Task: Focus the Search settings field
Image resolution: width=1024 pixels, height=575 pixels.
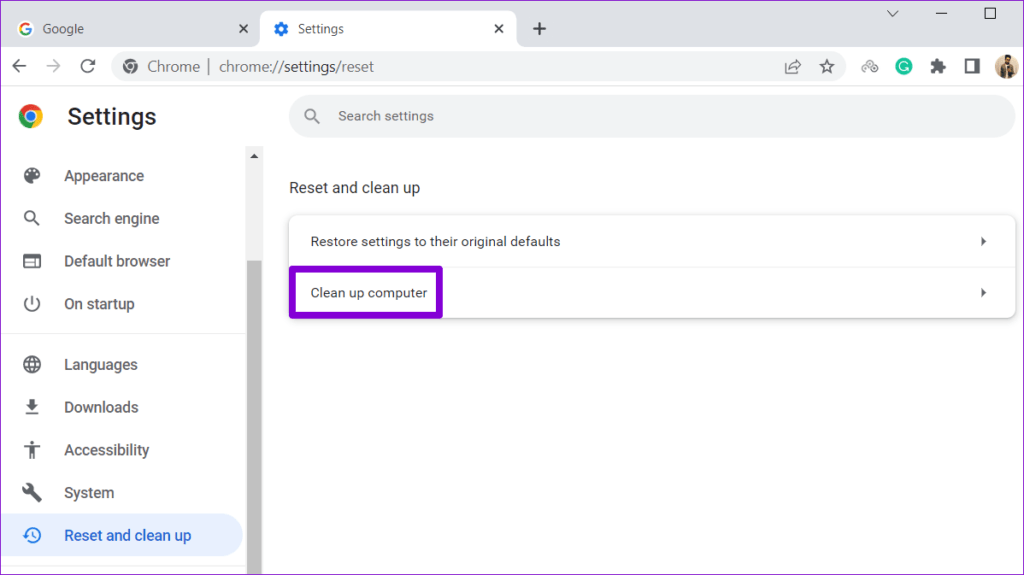Action: coord(652,116)
